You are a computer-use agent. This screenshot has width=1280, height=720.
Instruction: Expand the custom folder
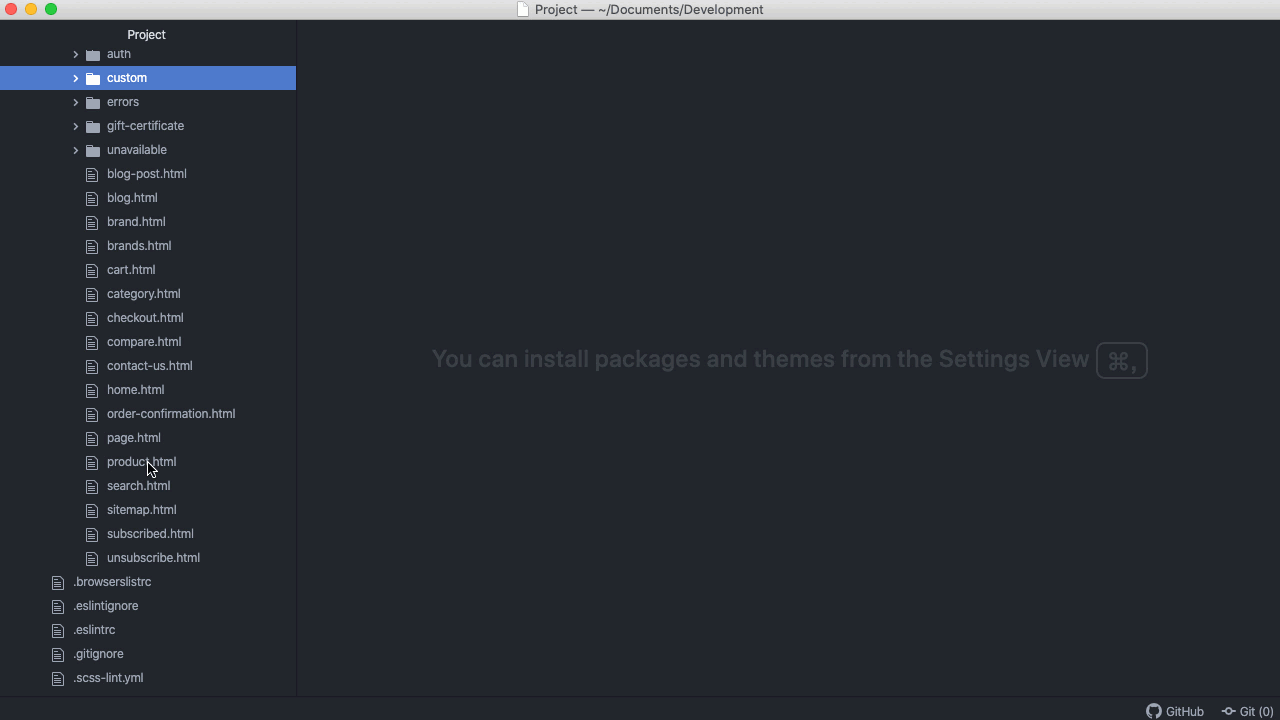click(x=75, y=77)
